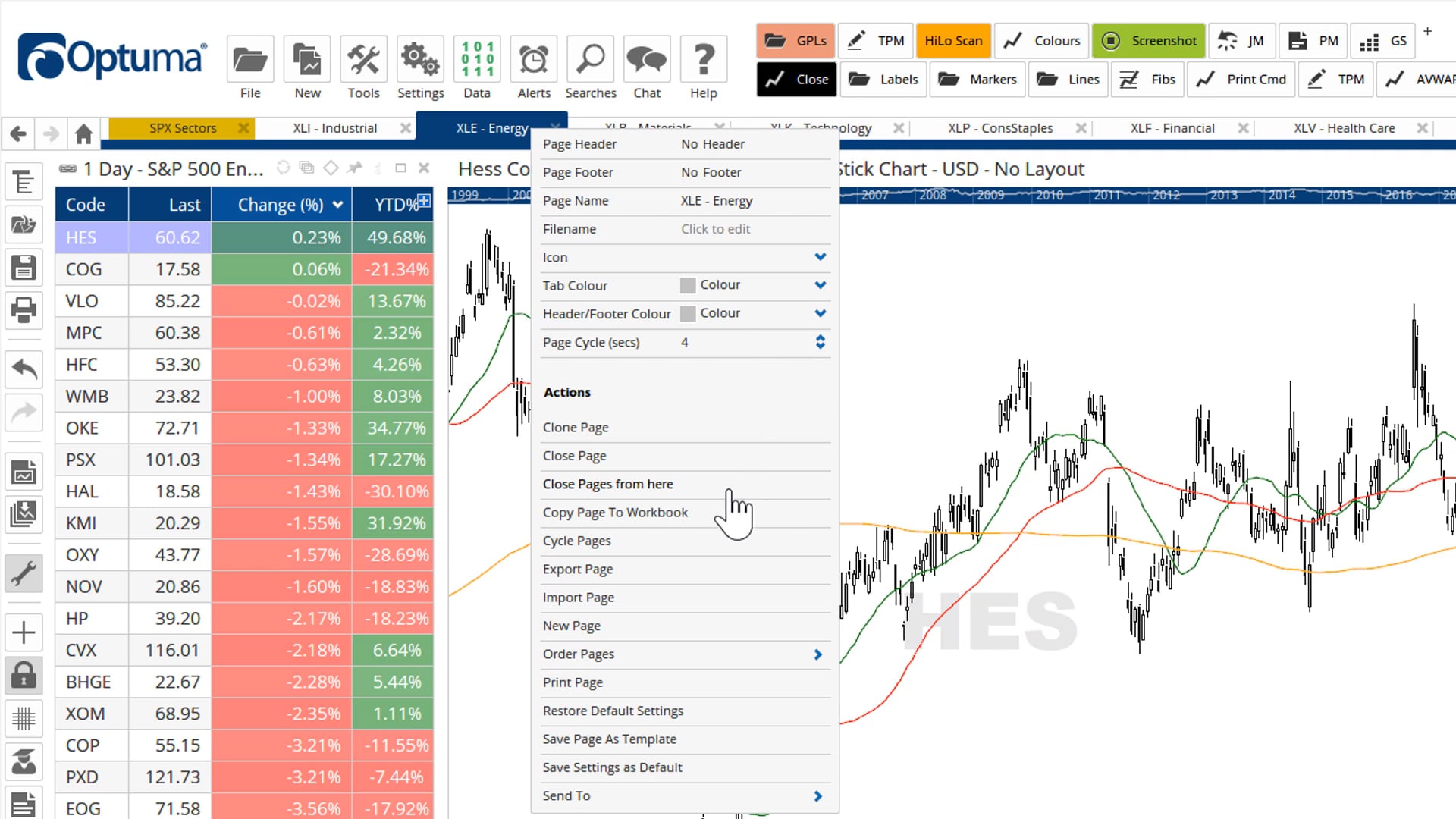Open the Header/Footer Colour dropdown arrow
Viewport: 1456px width, 819px height.
(x=820, y=313)
